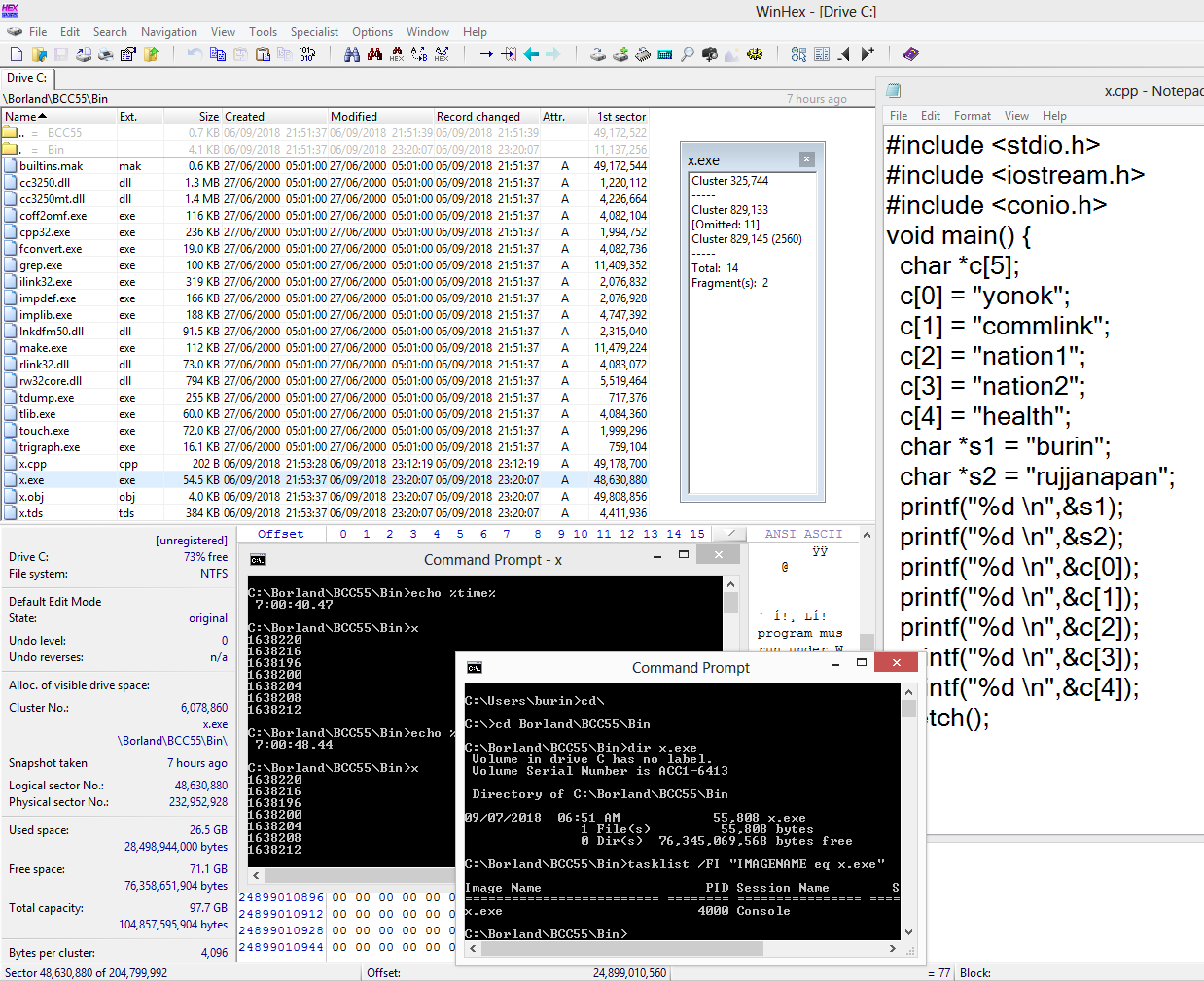Select the x.cpp file in directory listing

click(x=33, y=464)
